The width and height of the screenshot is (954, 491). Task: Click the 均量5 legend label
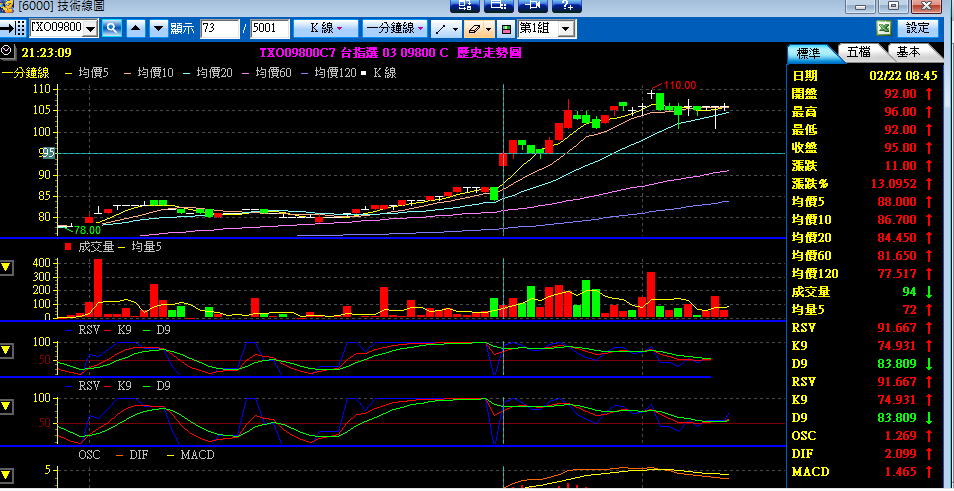(x=147, y=246)
